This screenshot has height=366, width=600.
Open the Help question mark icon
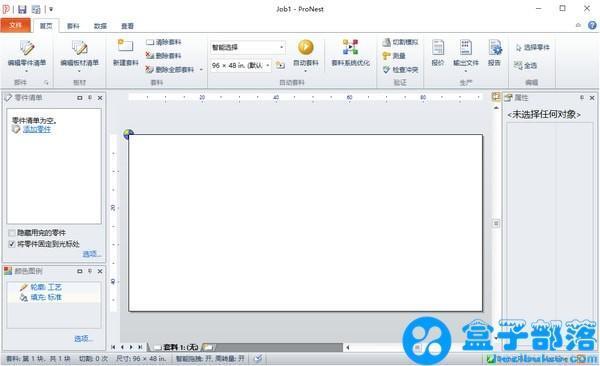pyautogui.click(x=592, y=25)
